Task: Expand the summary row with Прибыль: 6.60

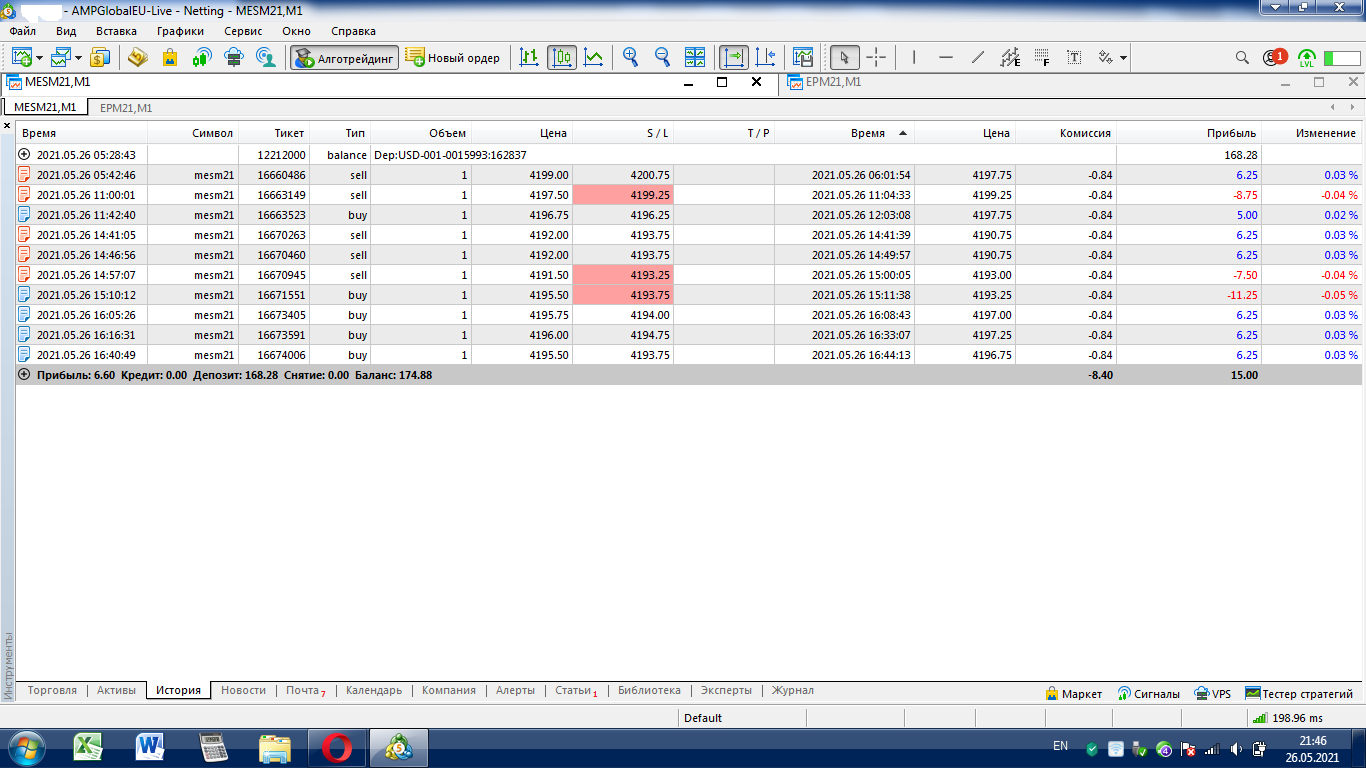Action: 25,375
